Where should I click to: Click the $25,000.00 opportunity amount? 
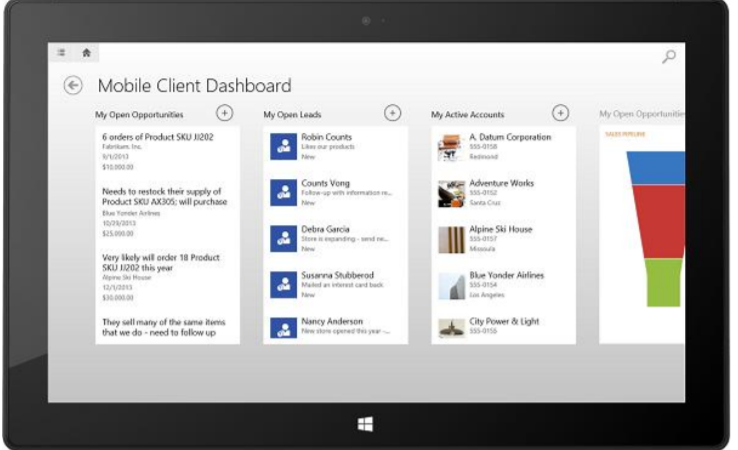click(118, 233)
